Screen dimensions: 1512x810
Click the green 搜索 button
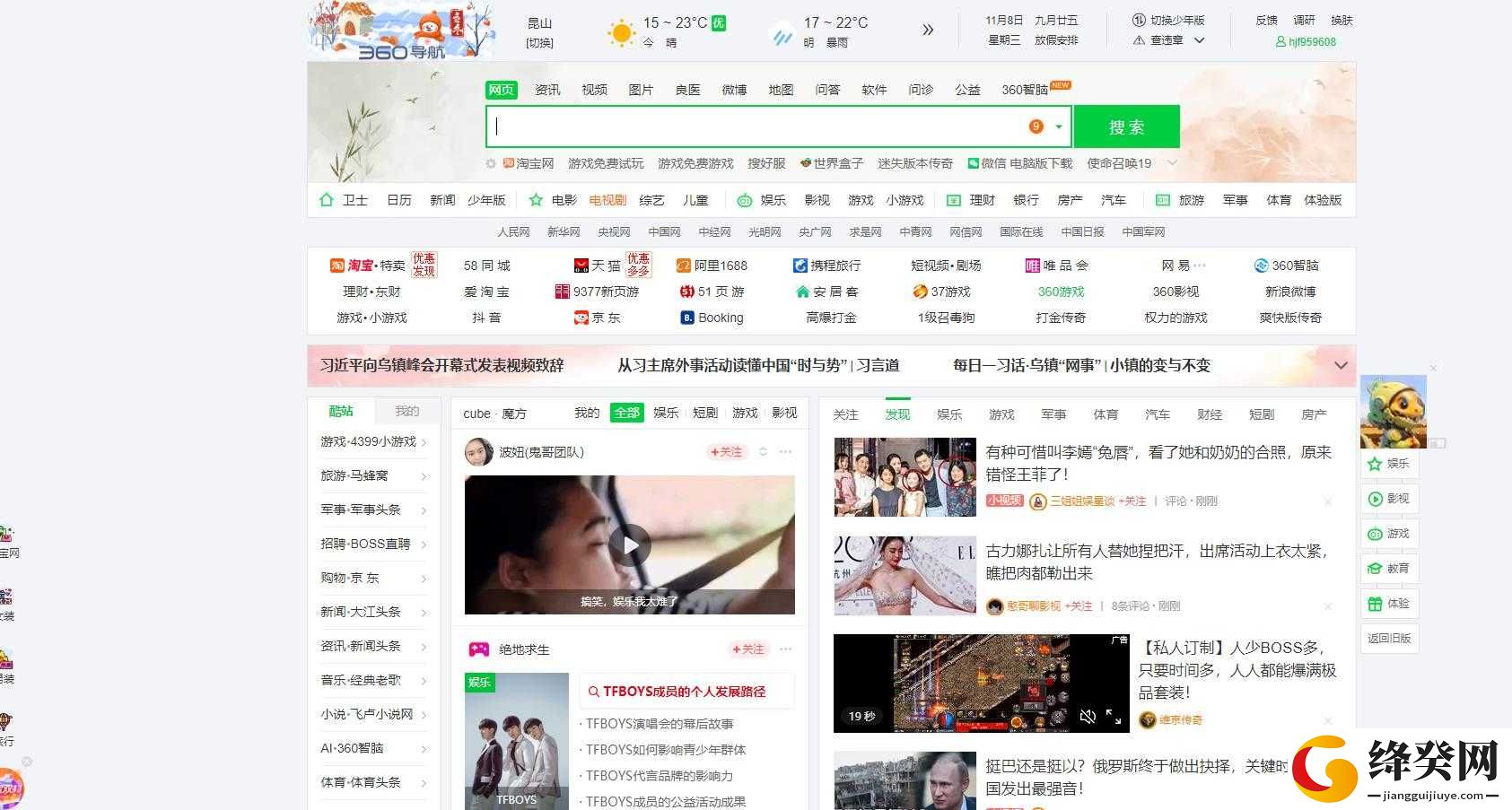(1127, 126)
